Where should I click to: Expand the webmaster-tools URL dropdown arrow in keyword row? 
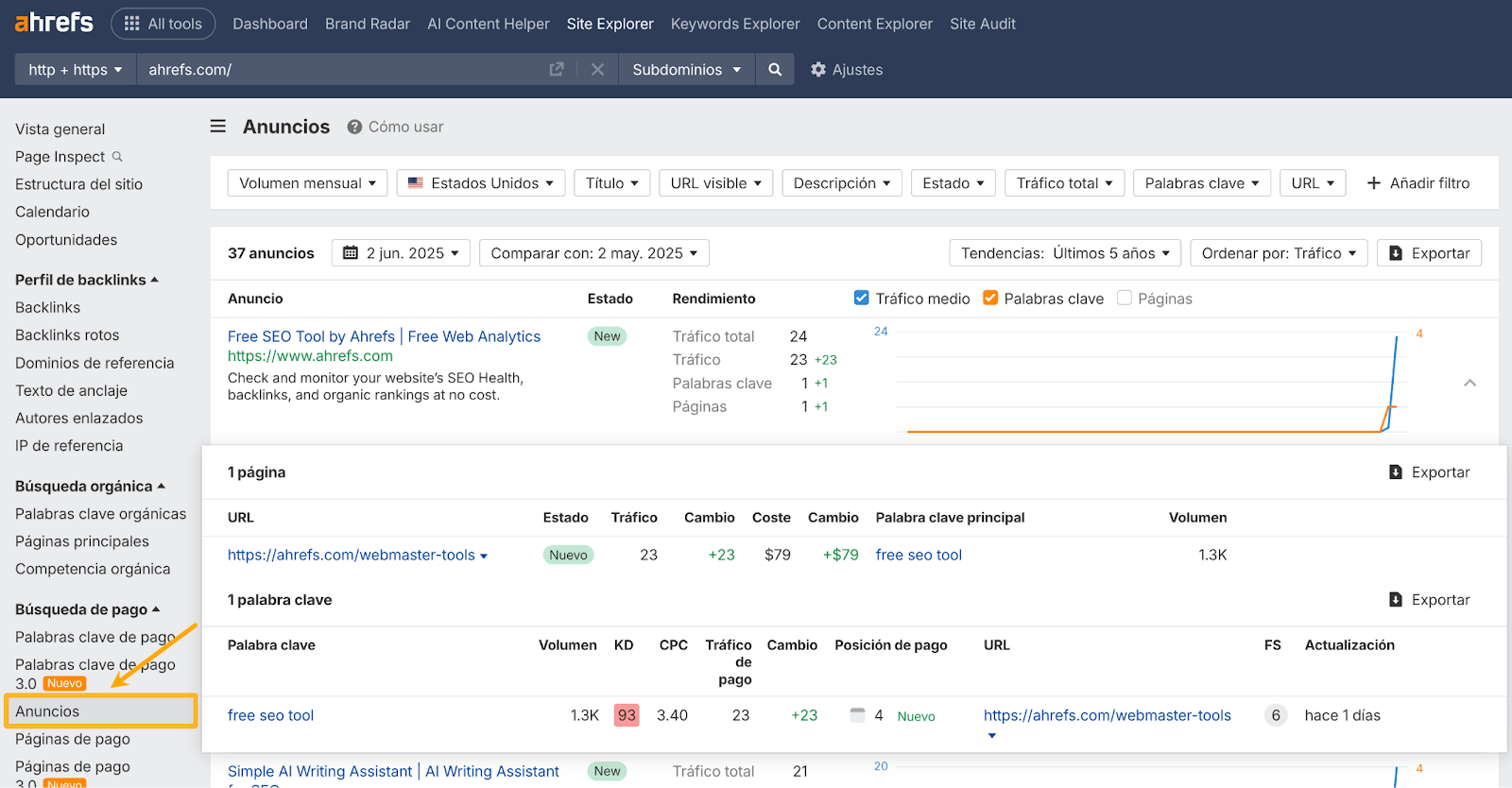click(991, 736)
